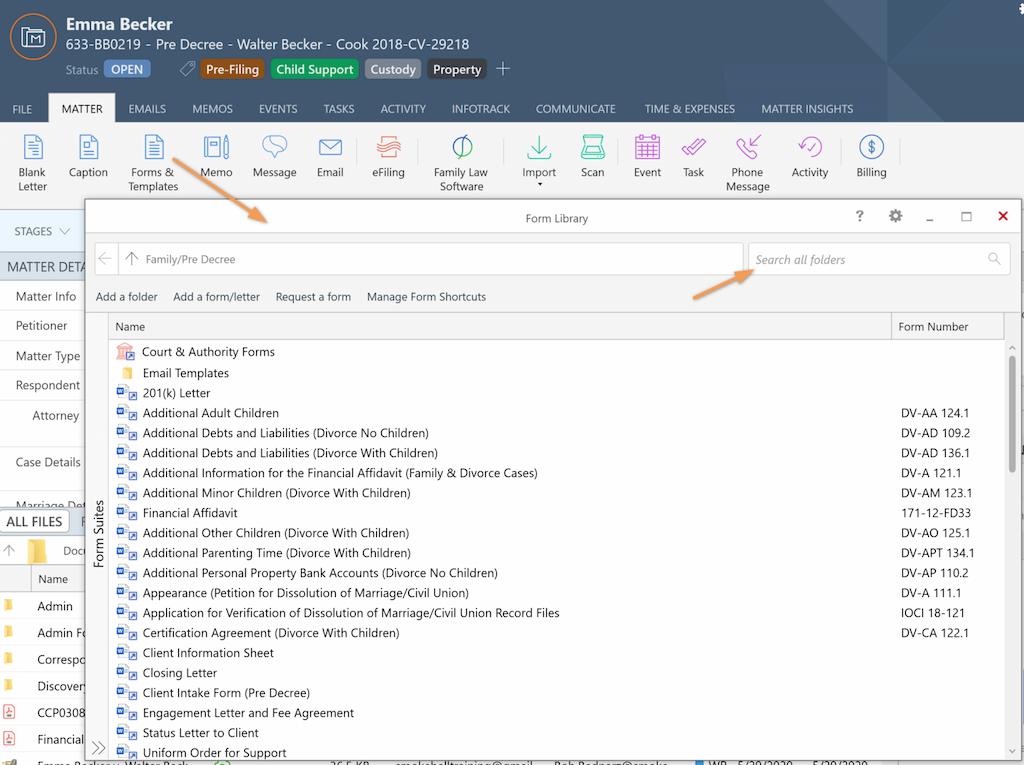The image size is (1024, 765).
Task: Create a new Task
Action: 693,156
